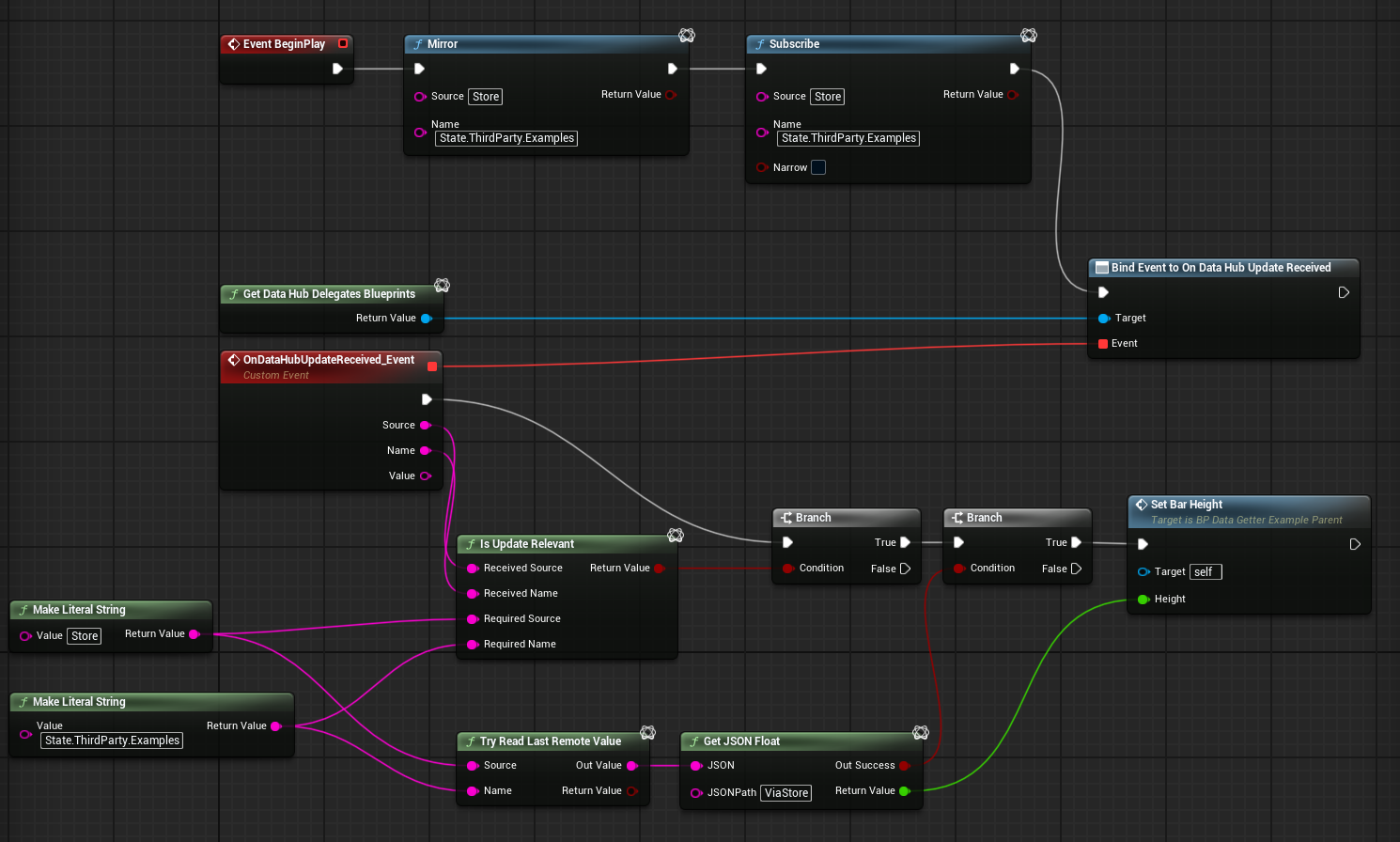The height and width of the screenshot is (842, 1400).
Task: Click the JSONPath ViaStore input field
Action: tap(786, 793)
